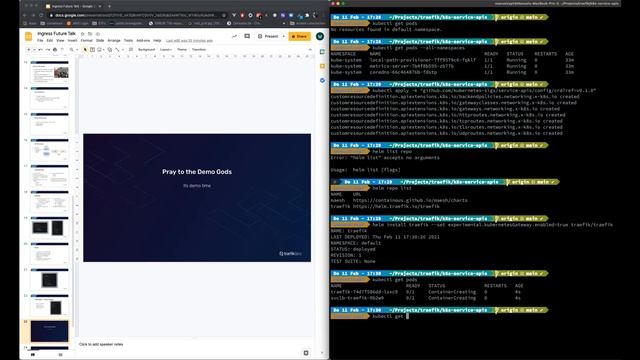Click the browser back arrow
Image resolution: width=640 pixels, height=360 pixels.
[24, 15]
